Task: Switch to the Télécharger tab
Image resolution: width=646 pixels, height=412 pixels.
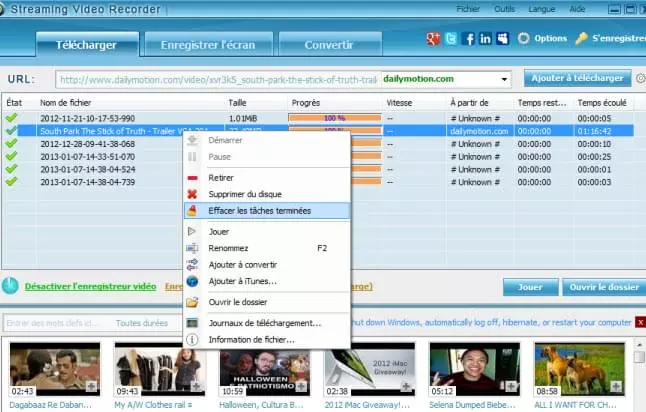Action: click(87, 44)
